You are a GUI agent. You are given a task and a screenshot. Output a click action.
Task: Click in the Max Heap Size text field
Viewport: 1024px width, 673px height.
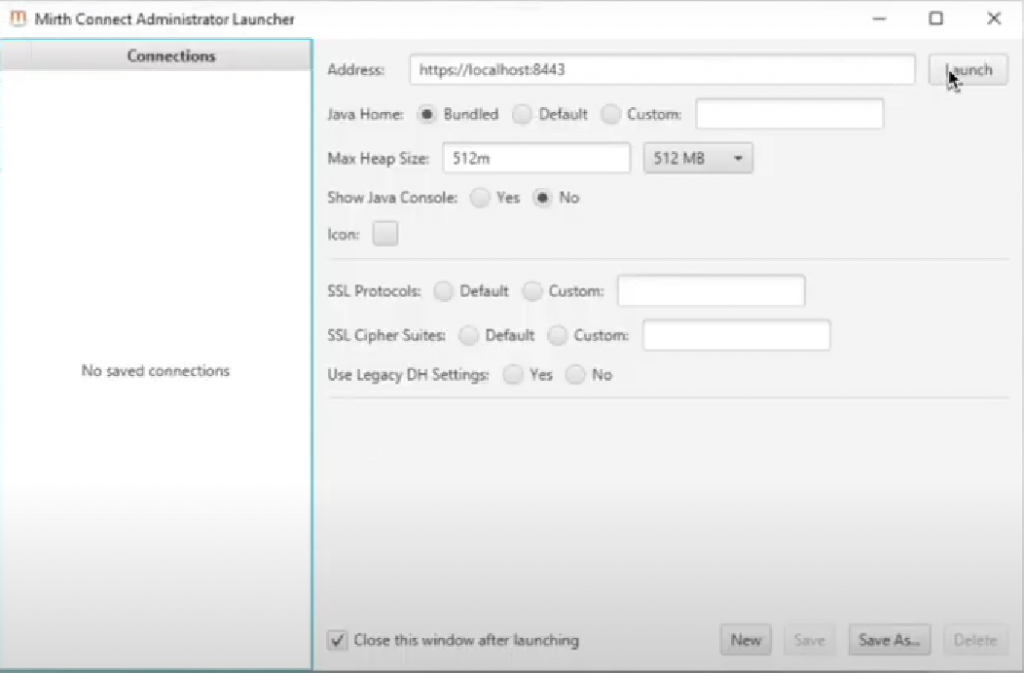point(536,158)
